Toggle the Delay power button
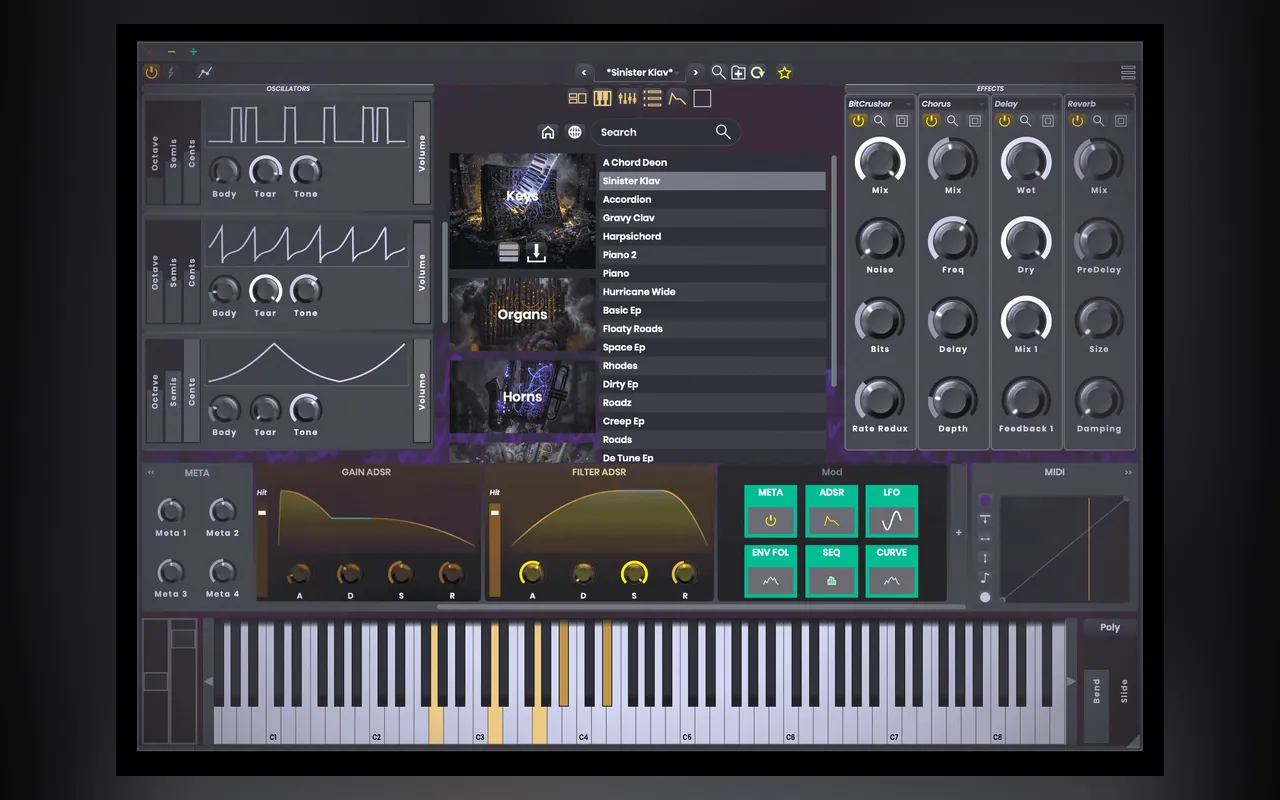 [x=1004, y=121]
